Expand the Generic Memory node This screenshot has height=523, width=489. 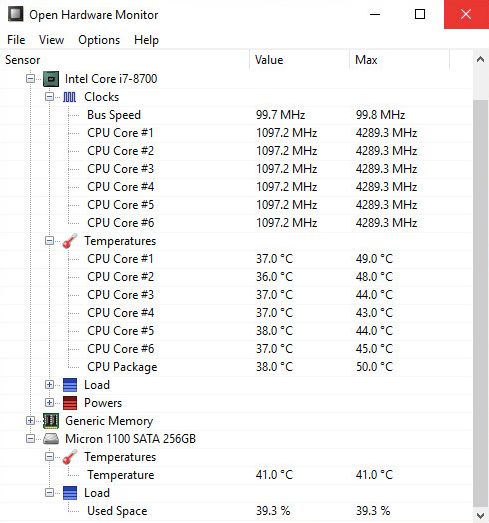tap(30, 421)
